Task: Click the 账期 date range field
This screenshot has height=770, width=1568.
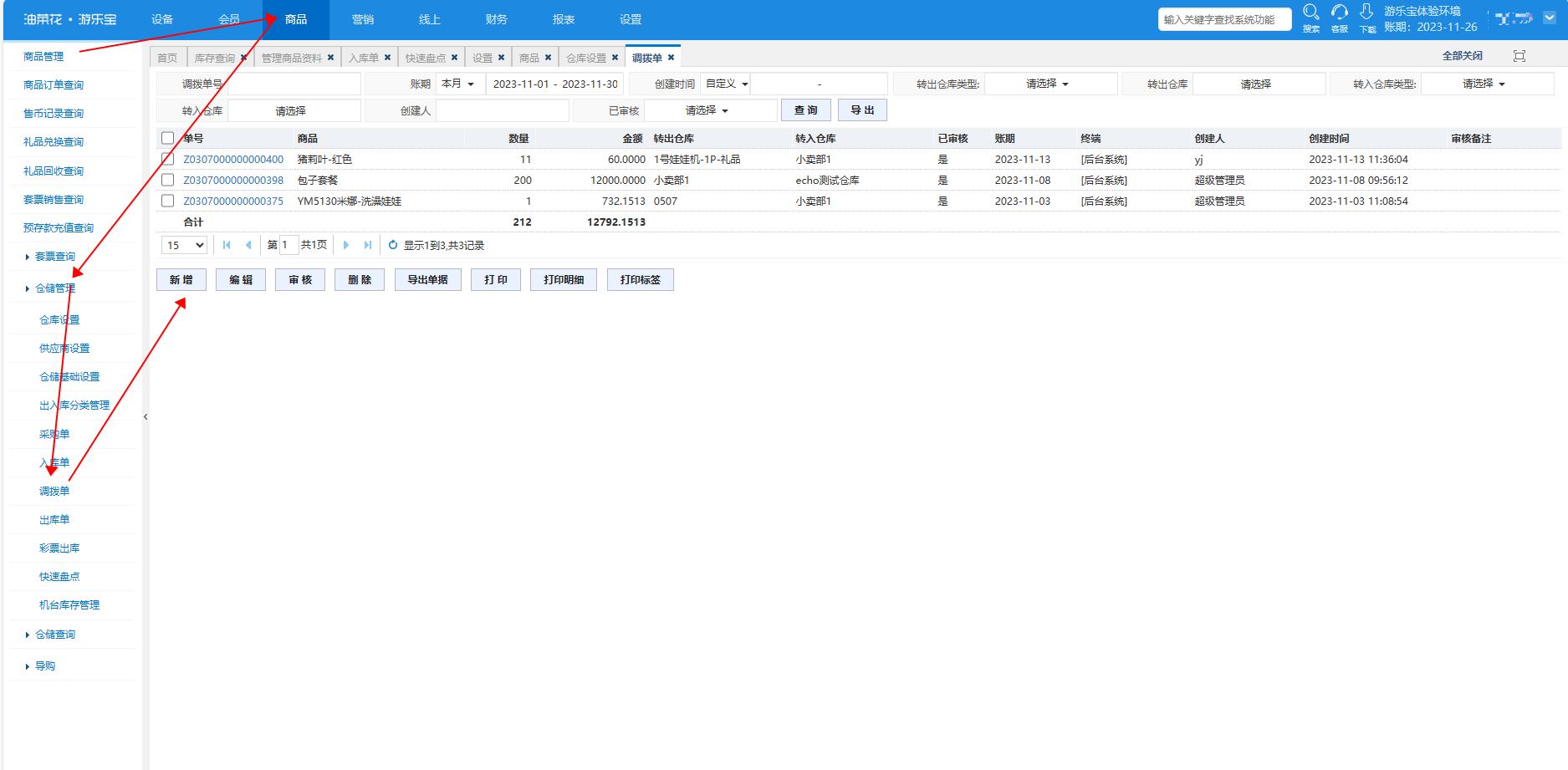Action: pos(555,84)
